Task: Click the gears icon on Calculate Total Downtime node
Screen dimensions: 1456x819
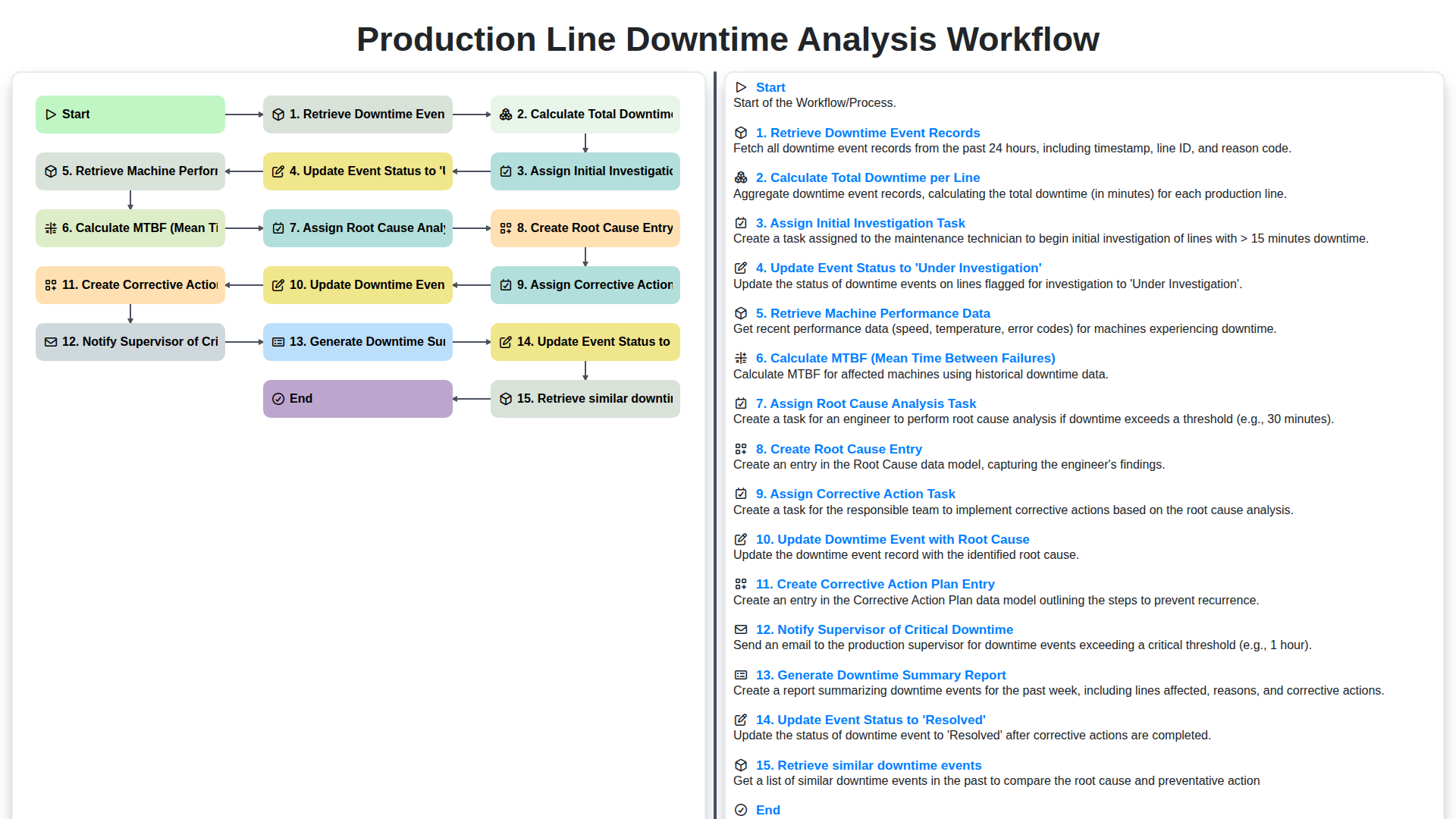Action: click(x=506, y=114)
